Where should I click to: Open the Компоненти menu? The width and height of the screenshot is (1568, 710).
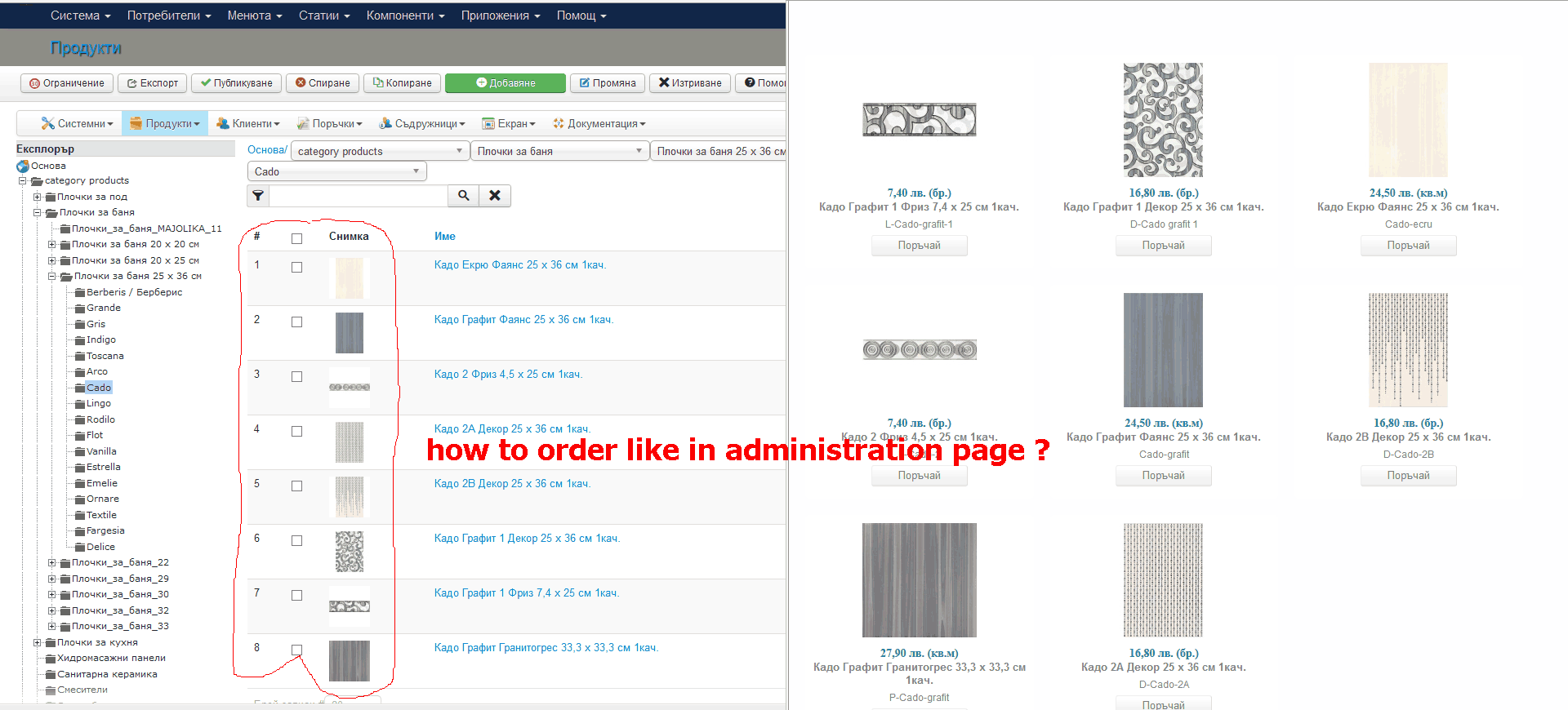tap(405, 16)
